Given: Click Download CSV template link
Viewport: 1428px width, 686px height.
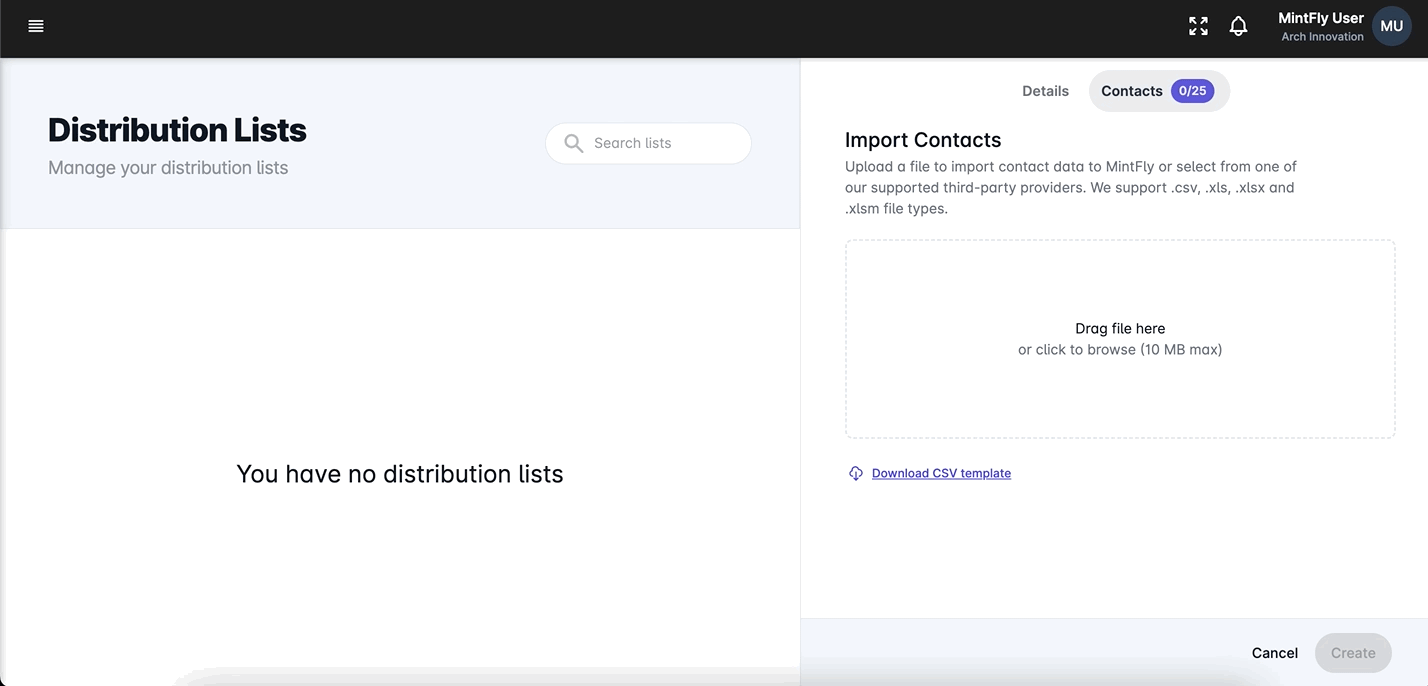Looking at the screenshot, I should [941, 474].
